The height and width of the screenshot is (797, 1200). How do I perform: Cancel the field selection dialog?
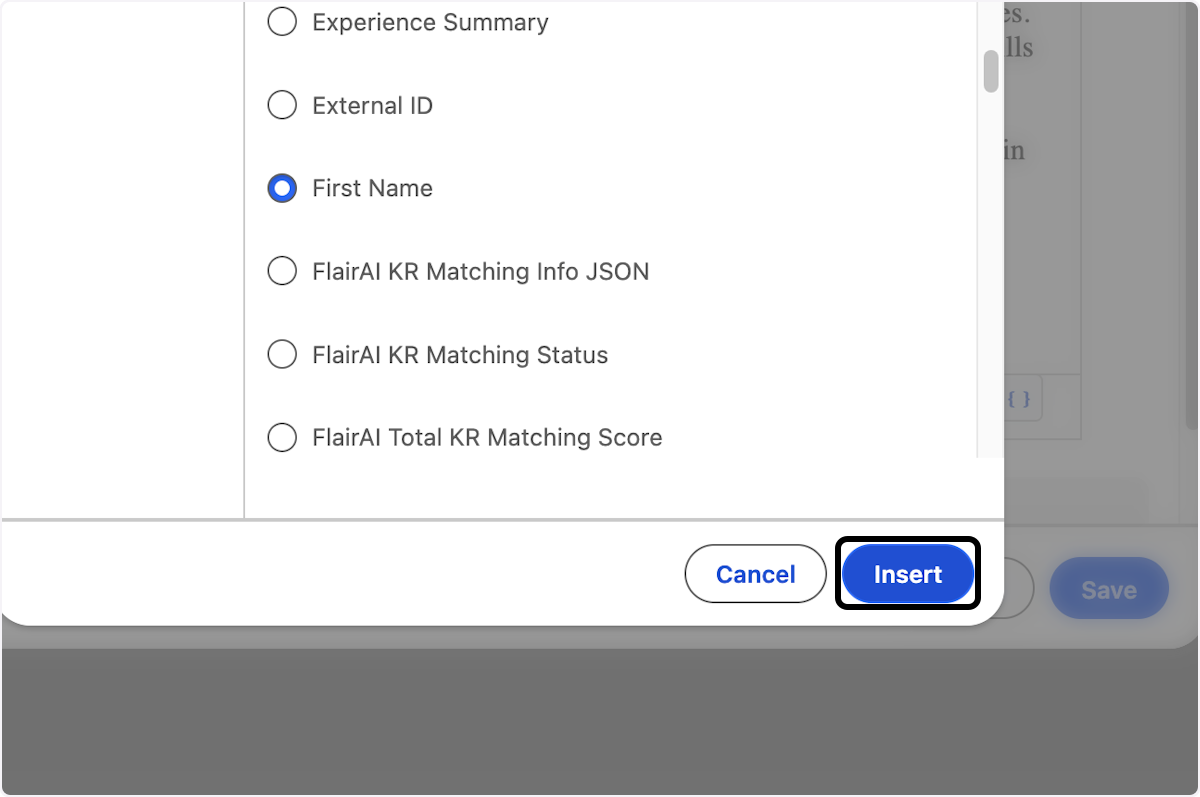click(x=755, y=574)
